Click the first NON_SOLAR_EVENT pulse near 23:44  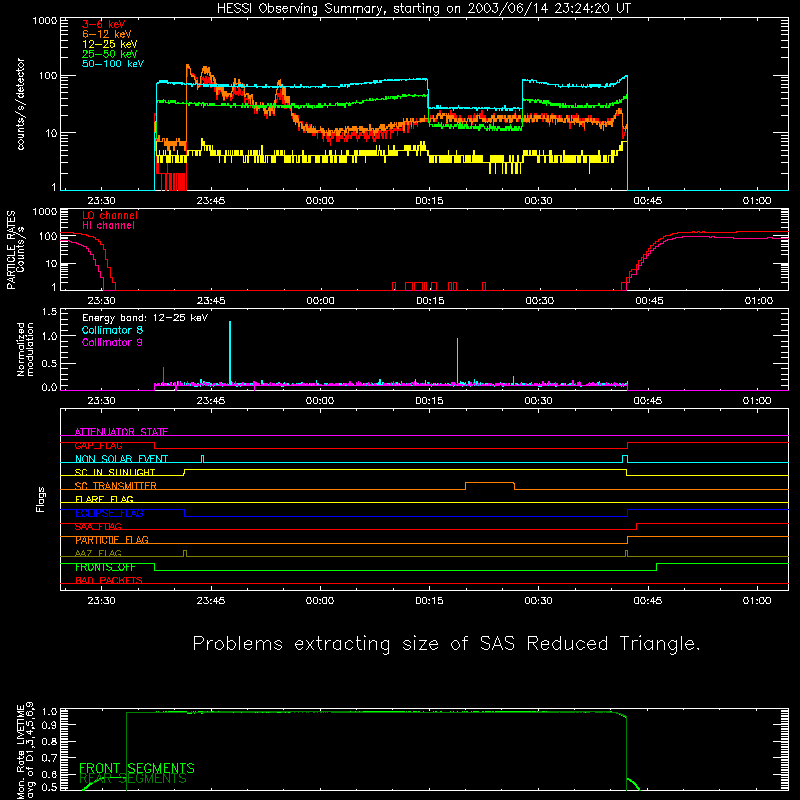click(203, 459)
